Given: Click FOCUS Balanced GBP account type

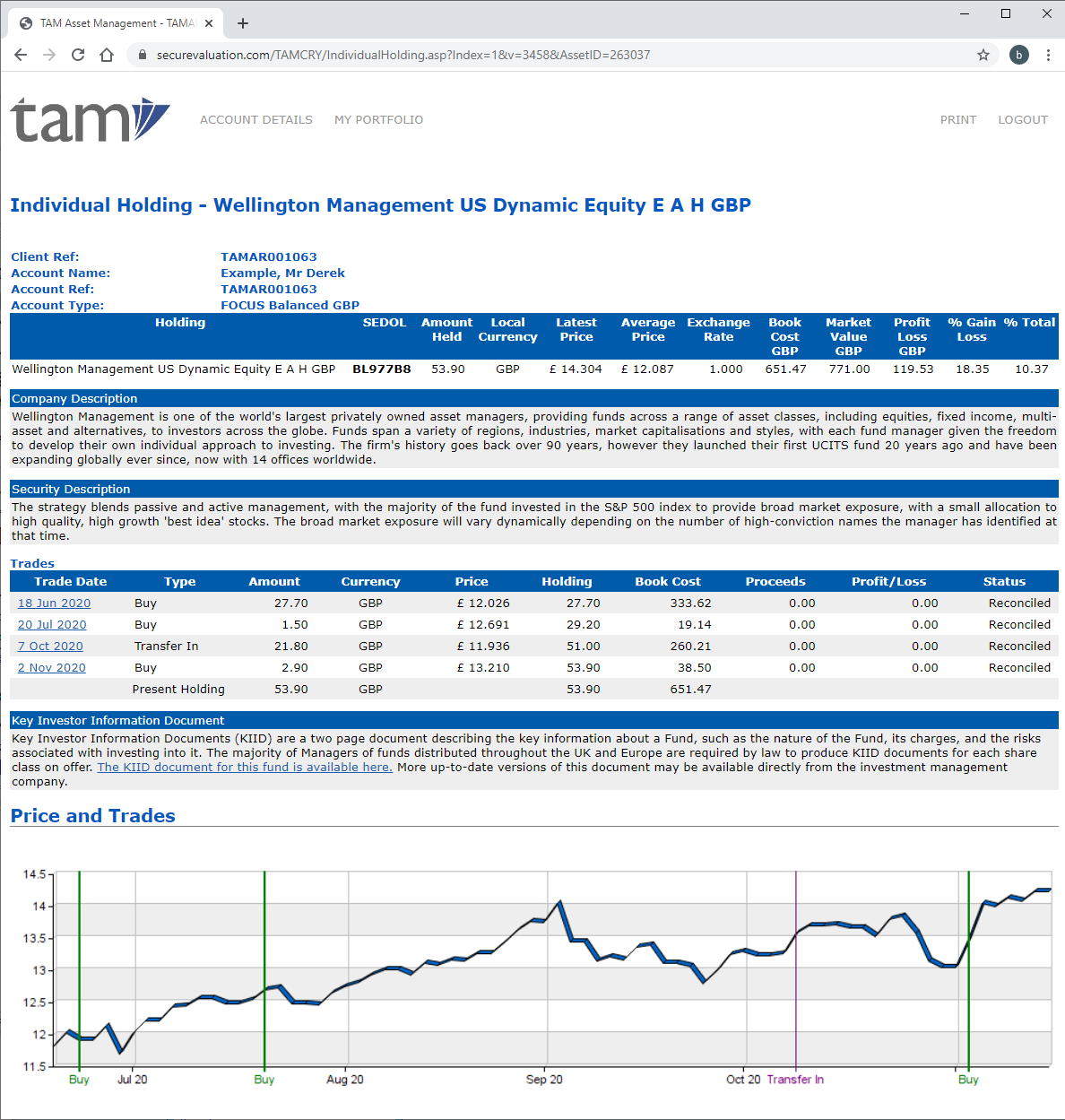Looking at the screenshot, I should tap(290, 306).
